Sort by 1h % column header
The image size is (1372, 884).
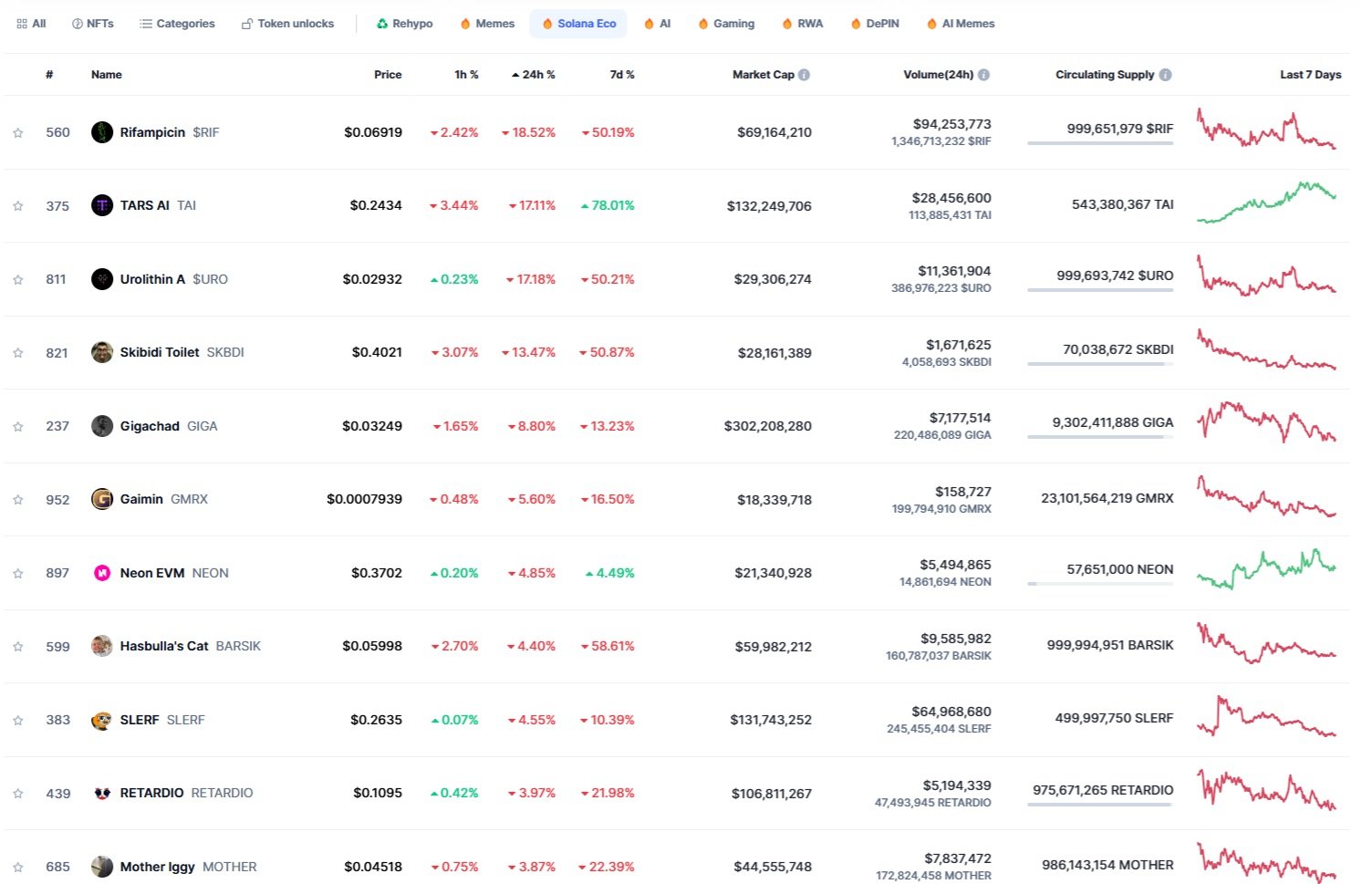pyautogui.click(x=466, y=75)
